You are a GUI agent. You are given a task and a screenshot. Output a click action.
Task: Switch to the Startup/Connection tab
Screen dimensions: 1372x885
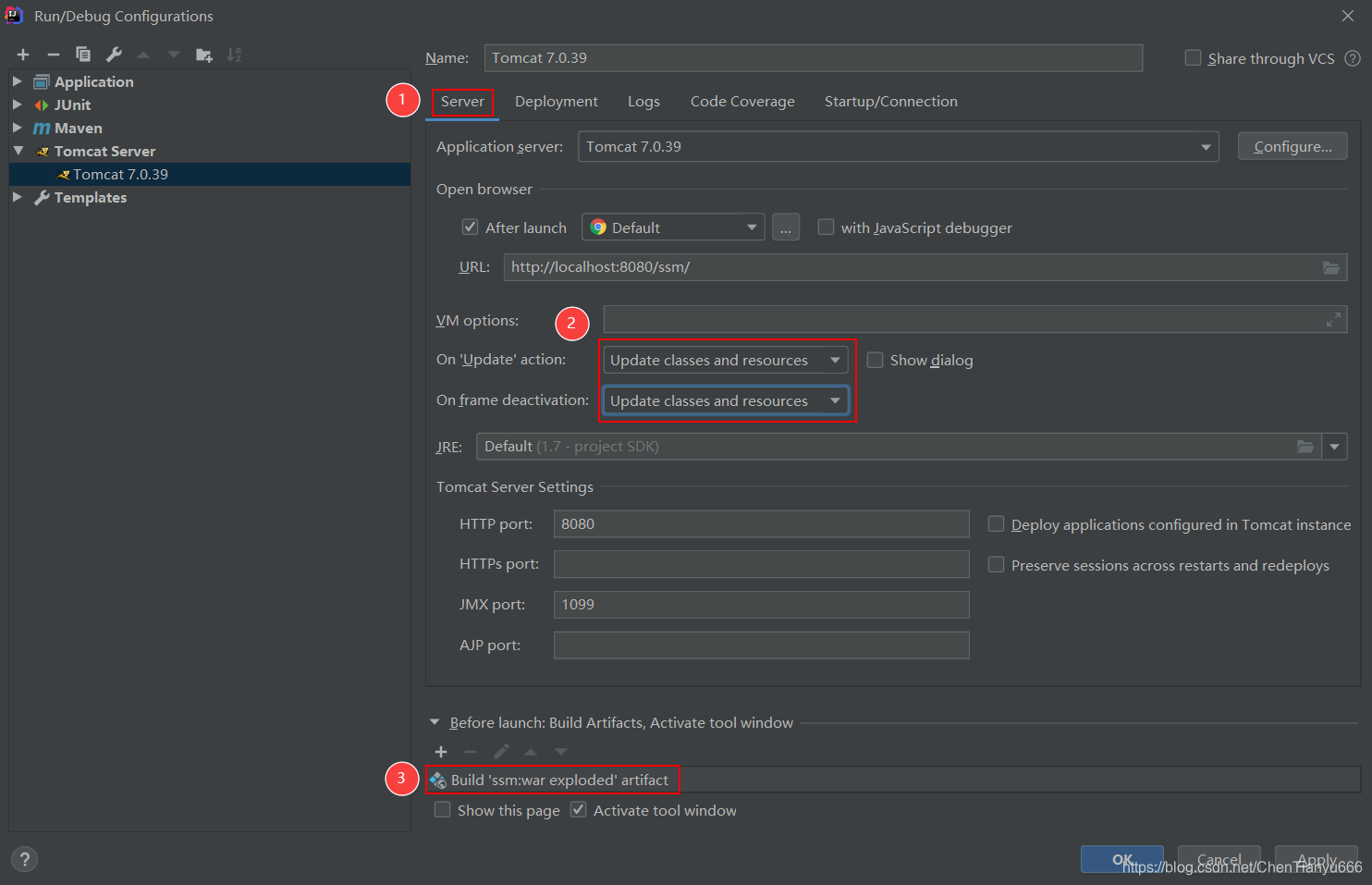coord(891,102)
